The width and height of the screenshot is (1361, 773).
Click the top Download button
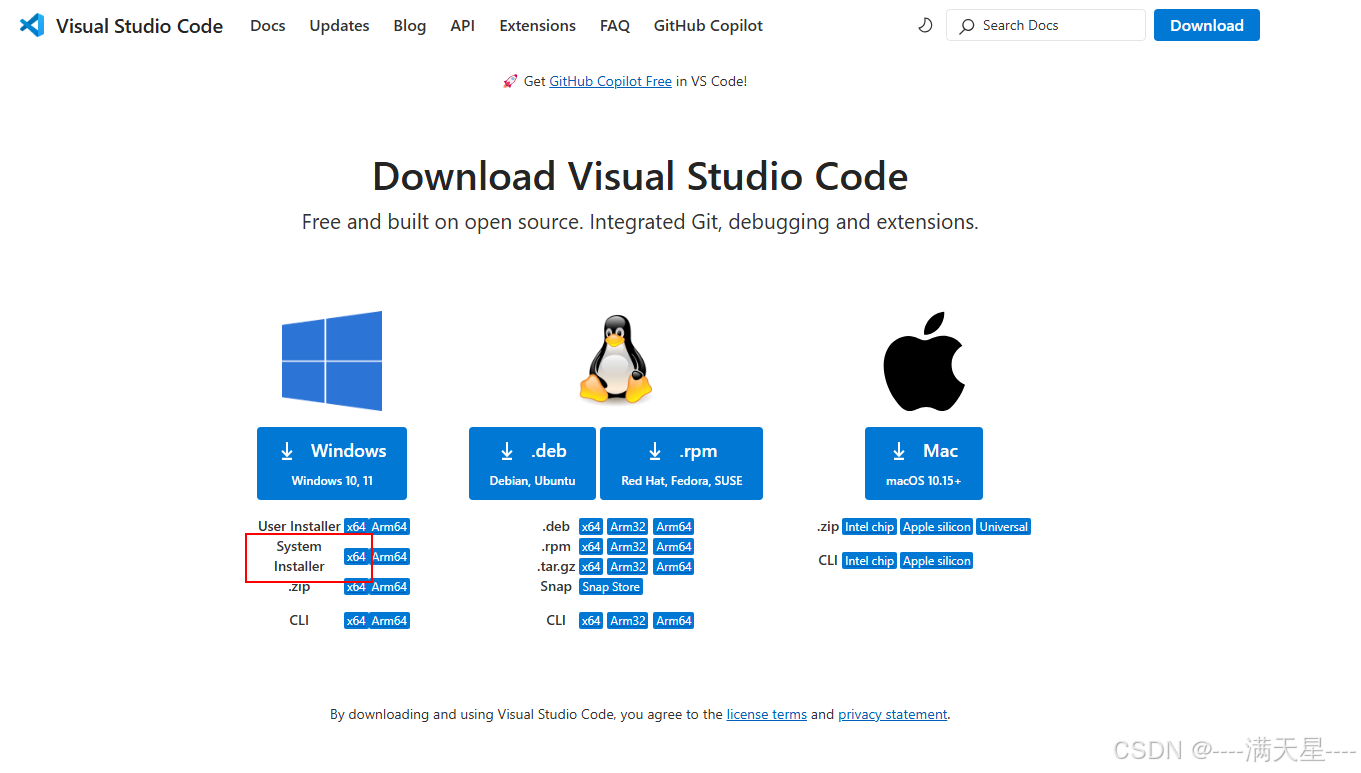(1207, 25)
